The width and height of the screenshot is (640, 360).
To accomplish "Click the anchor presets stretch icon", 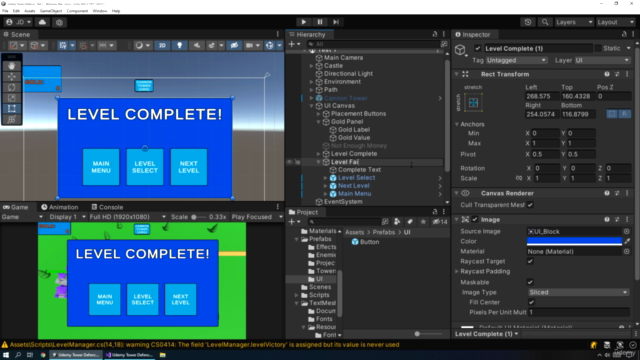I will pyautogui.click(x=473, y=102).
